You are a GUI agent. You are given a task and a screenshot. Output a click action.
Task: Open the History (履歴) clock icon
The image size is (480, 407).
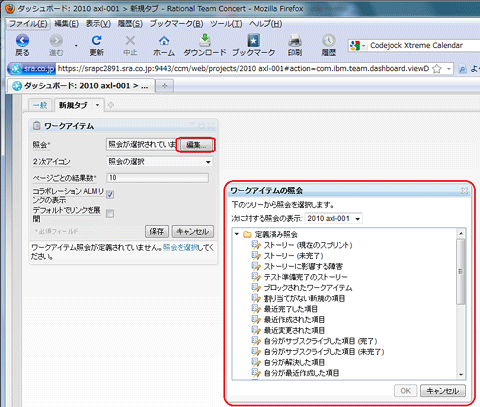[328, 41]
